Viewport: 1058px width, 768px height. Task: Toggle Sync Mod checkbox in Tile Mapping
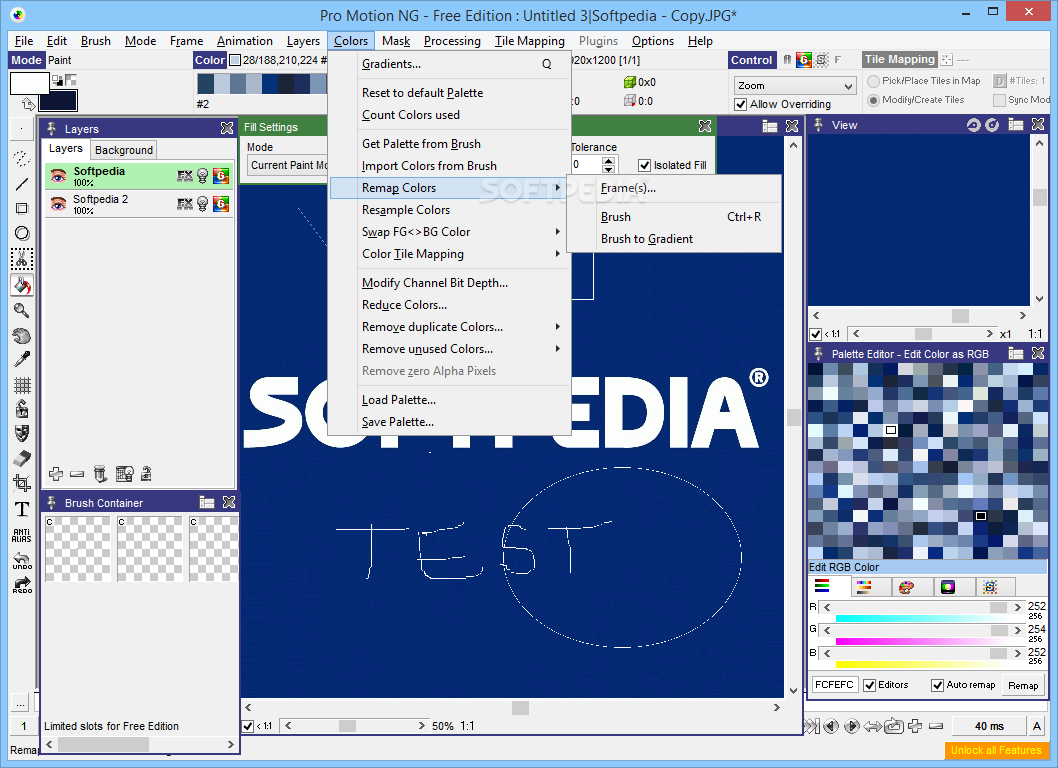click(x=999, y=100)
